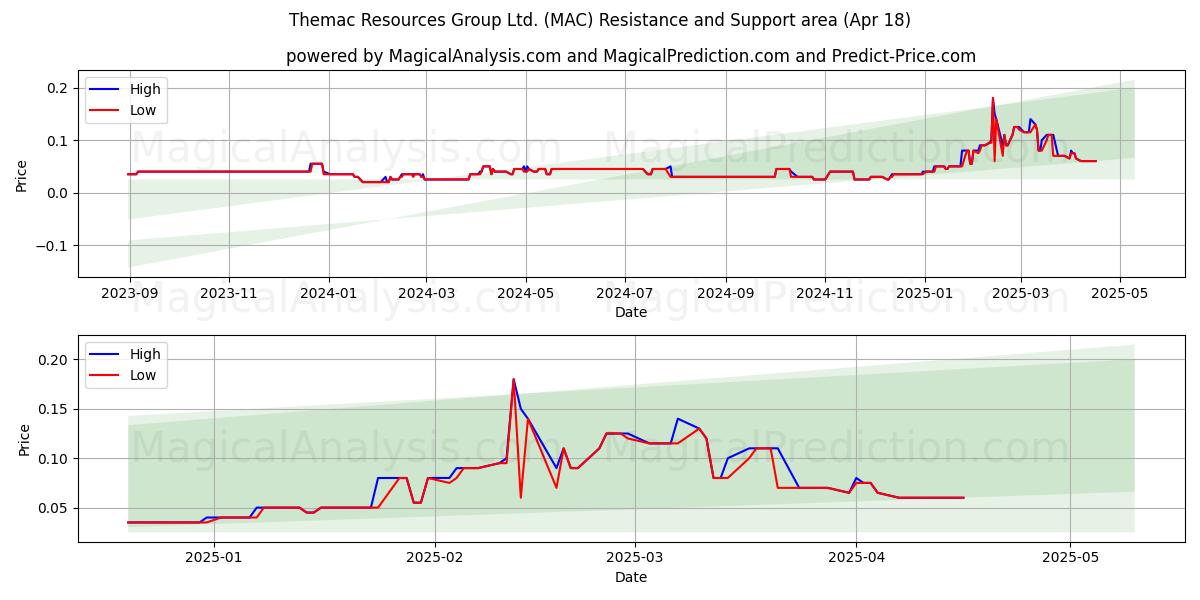Click the '2025-02' tick label
Screen dimensions: 1200x600
coord(436,558)
